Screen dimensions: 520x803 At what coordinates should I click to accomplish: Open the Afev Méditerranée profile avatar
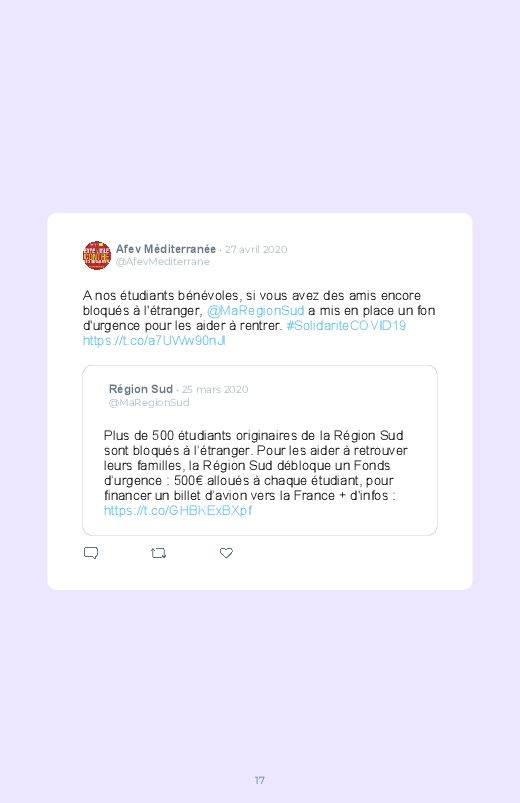tap(97, 255)
